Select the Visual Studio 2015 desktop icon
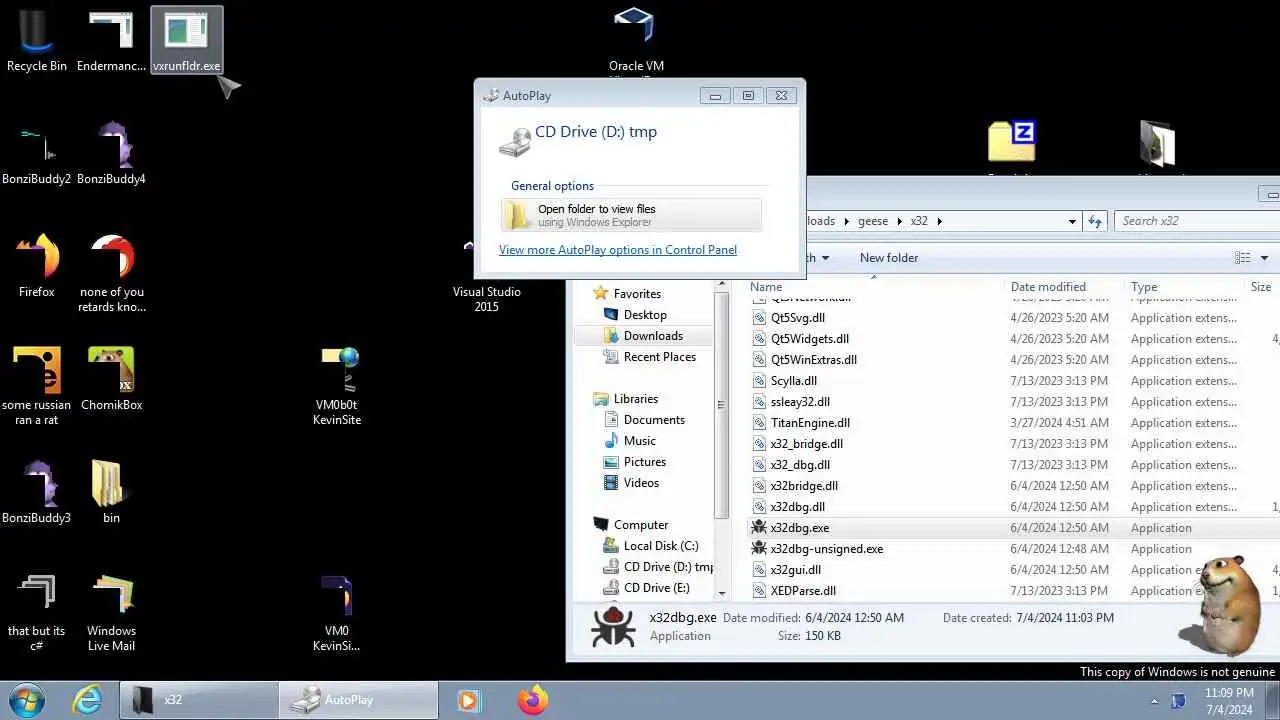The height and width of the screenshot is (720, 1280). (487, 275)
